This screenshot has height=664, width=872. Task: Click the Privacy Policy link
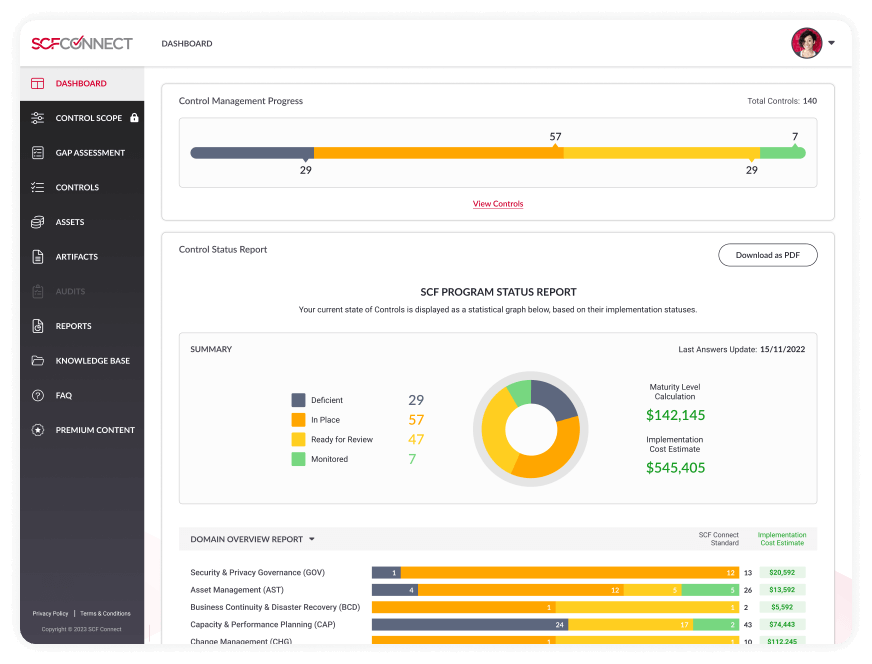(50, 613)
